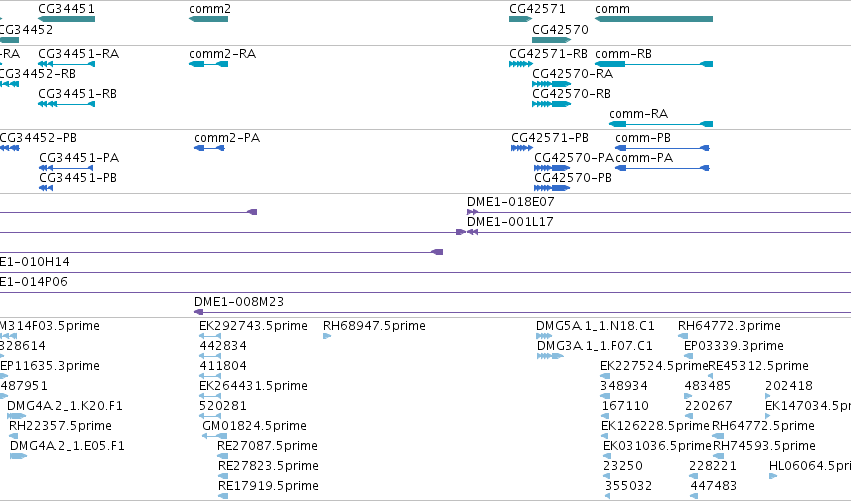Click the EP11635.3prime EST label

point(50,366)
